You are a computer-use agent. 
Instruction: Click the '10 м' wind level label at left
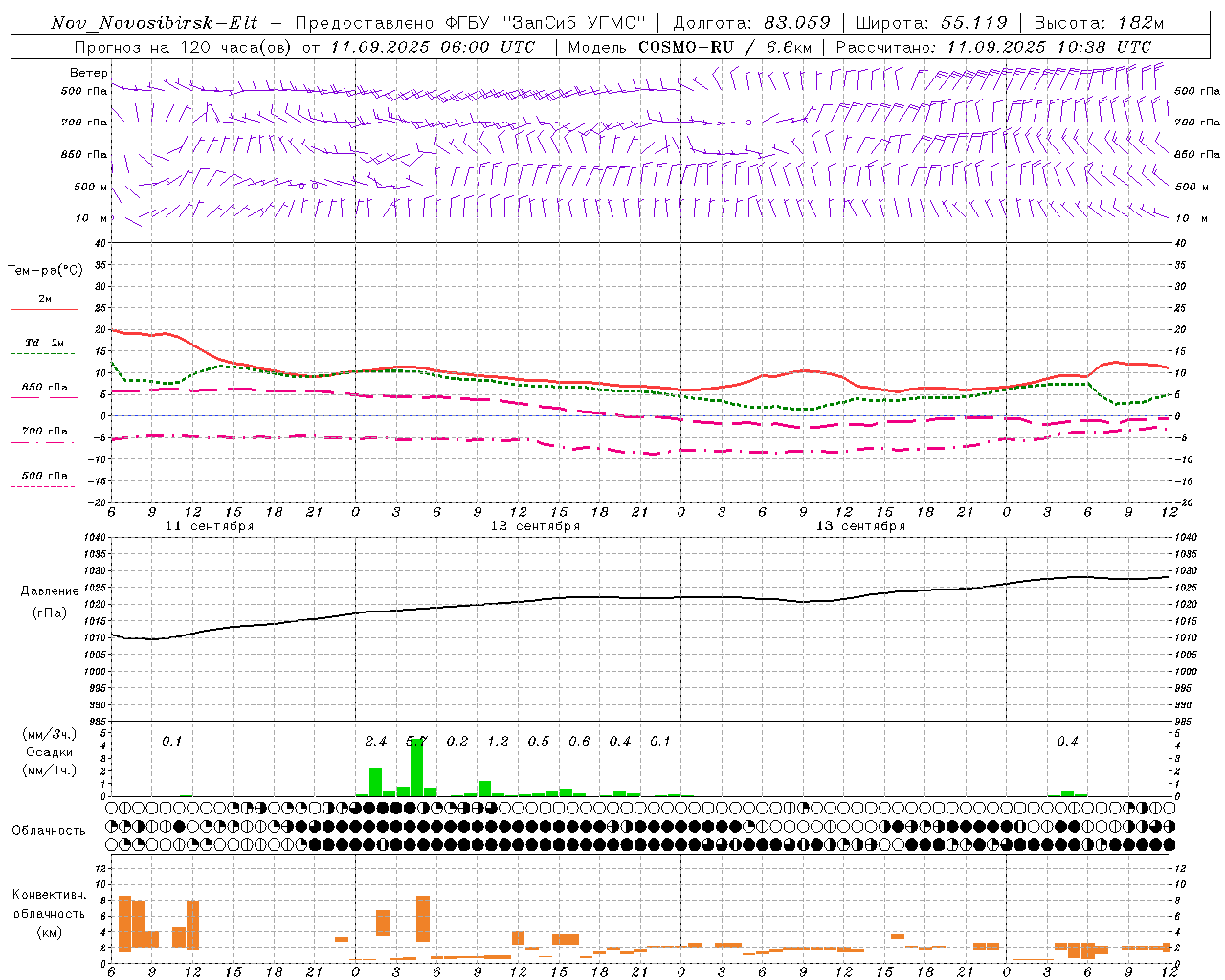pos(92,218)
